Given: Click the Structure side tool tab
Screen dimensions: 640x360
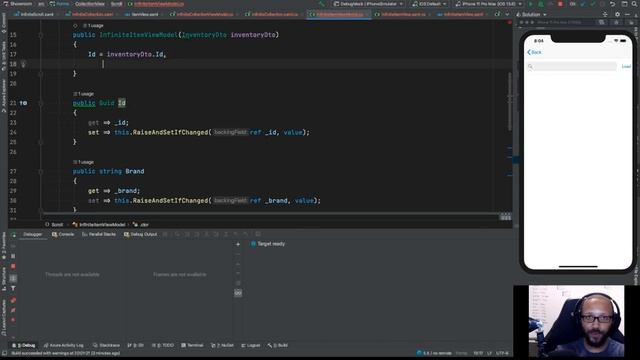Looking at the screenshot, I should click(4, 280).
